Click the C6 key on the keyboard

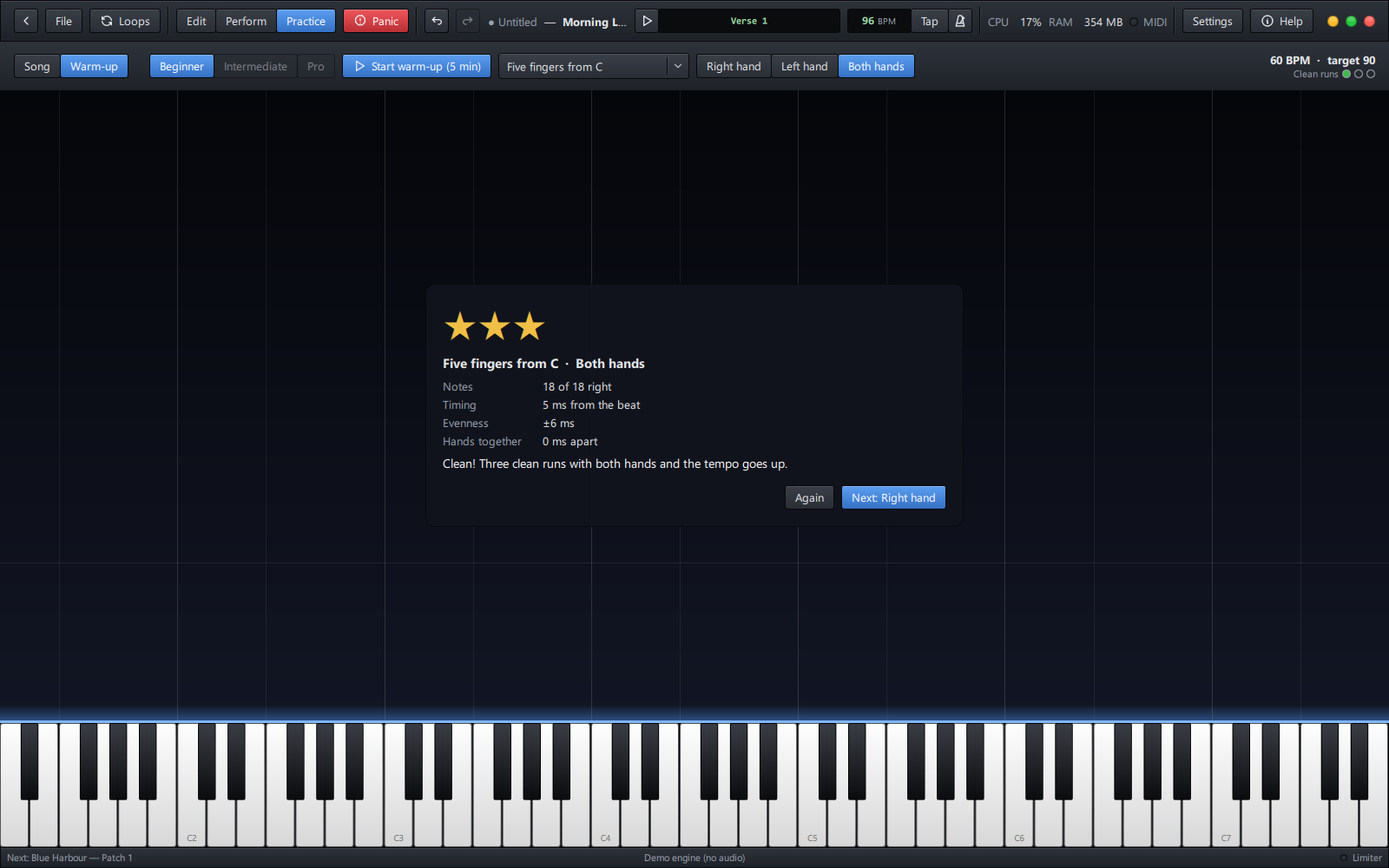click(x=1018, y=825)
